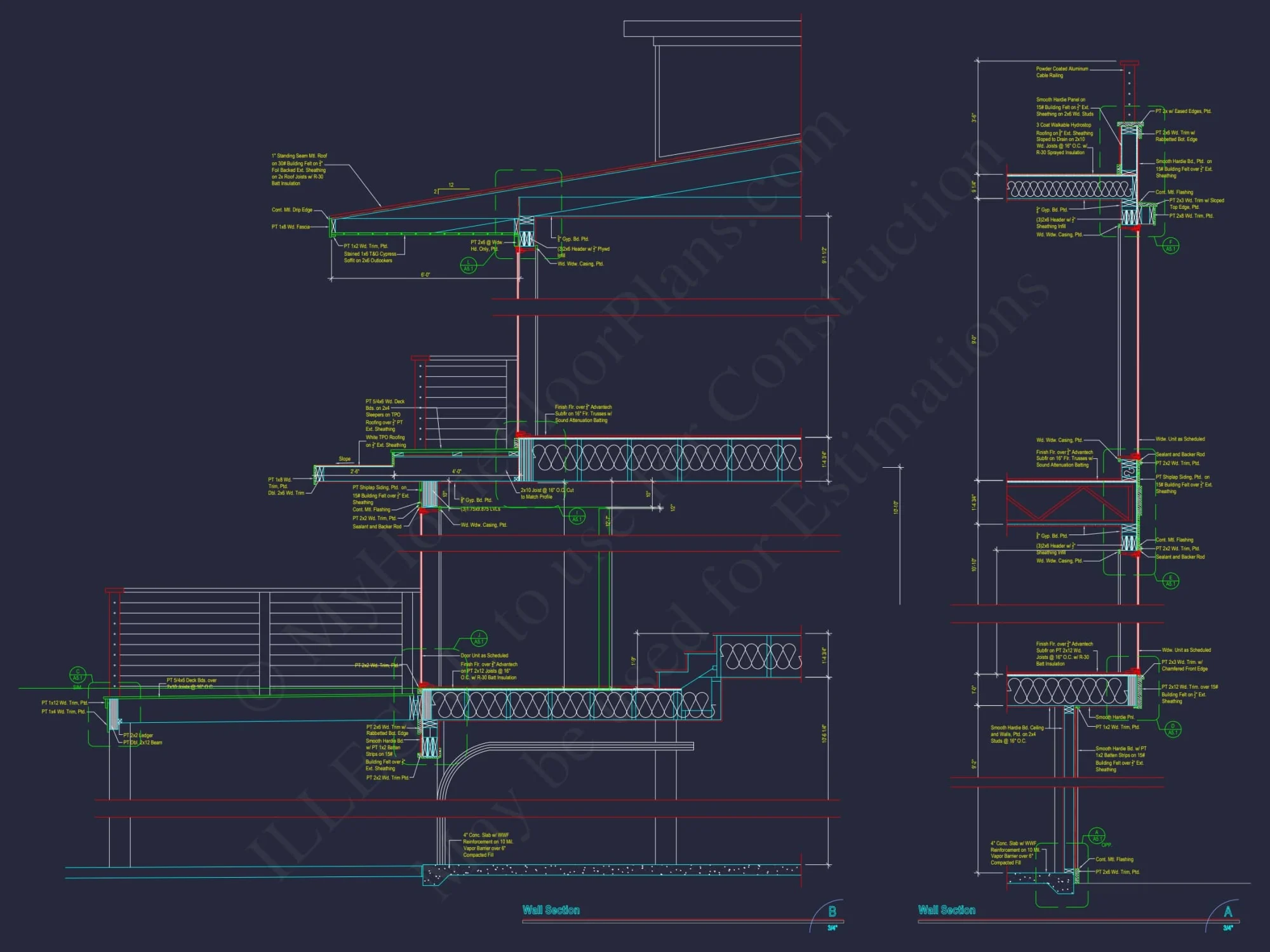This screenshot has height=952, width=1270.
Task: Click the L/A5.1 detail callout bubble
Action: coord(468,265)
